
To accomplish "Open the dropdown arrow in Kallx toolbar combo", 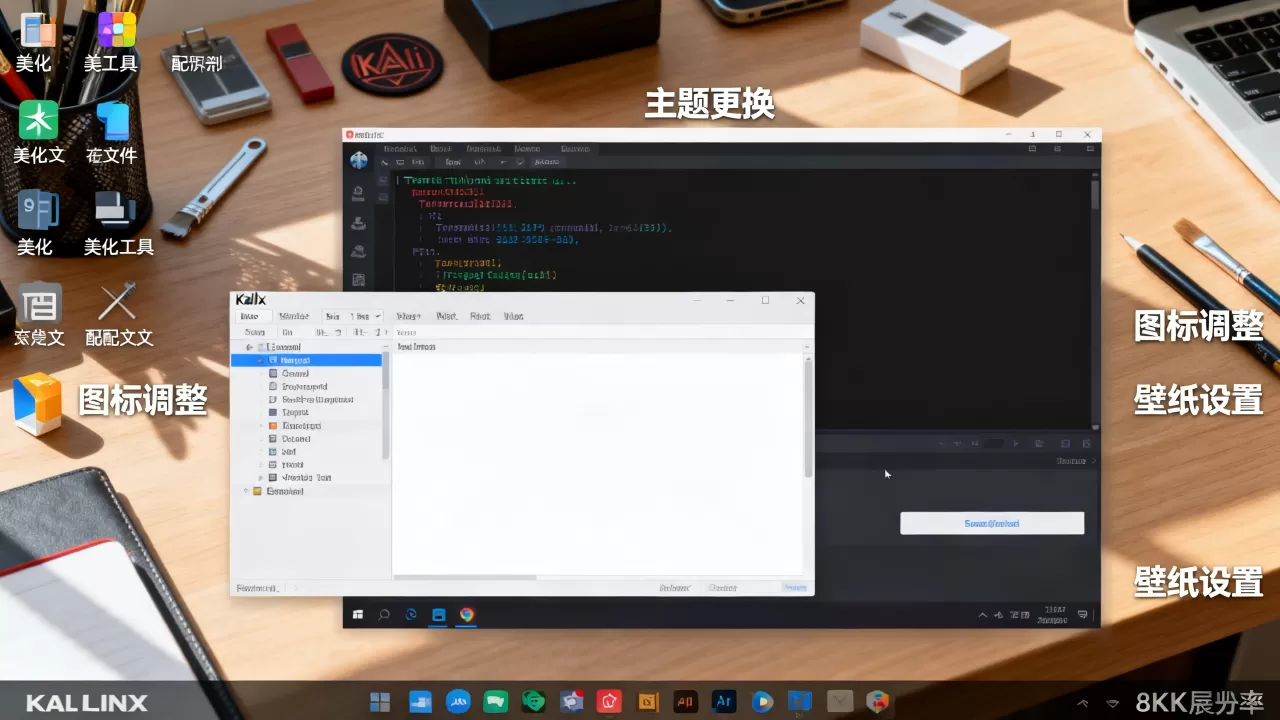I will coord(377,316).
